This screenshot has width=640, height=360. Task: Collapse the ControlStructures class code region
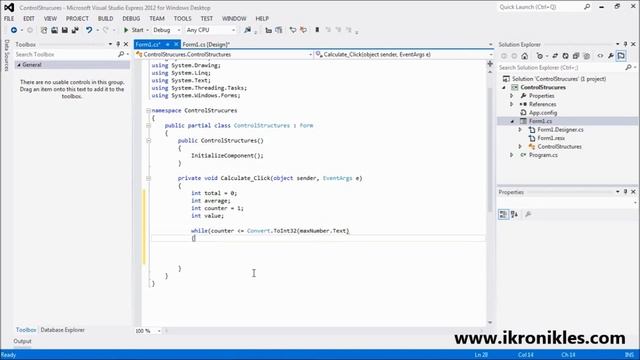pos(148,126)
